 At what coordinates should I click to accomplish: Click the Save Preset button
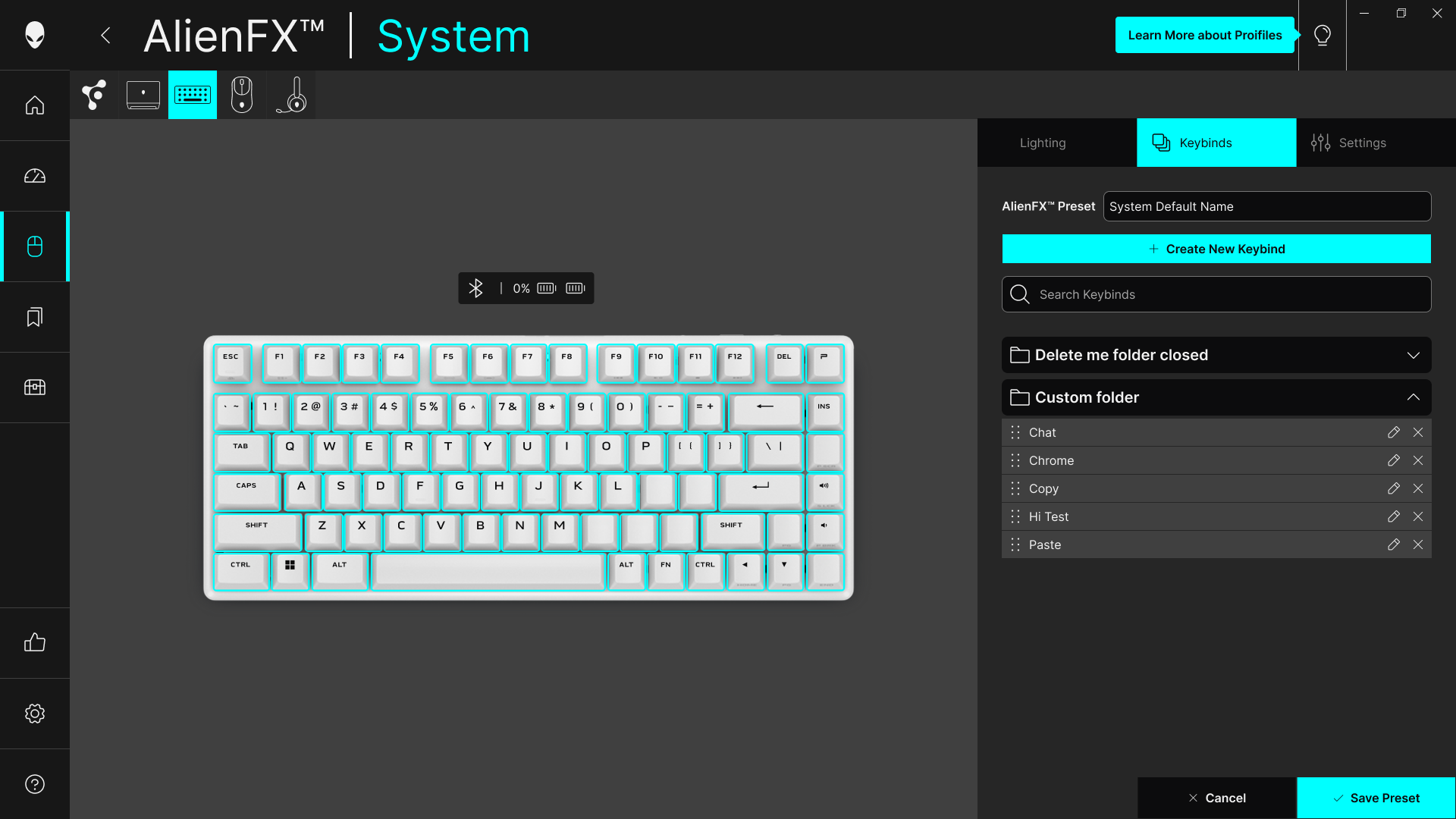point(1376,798)
